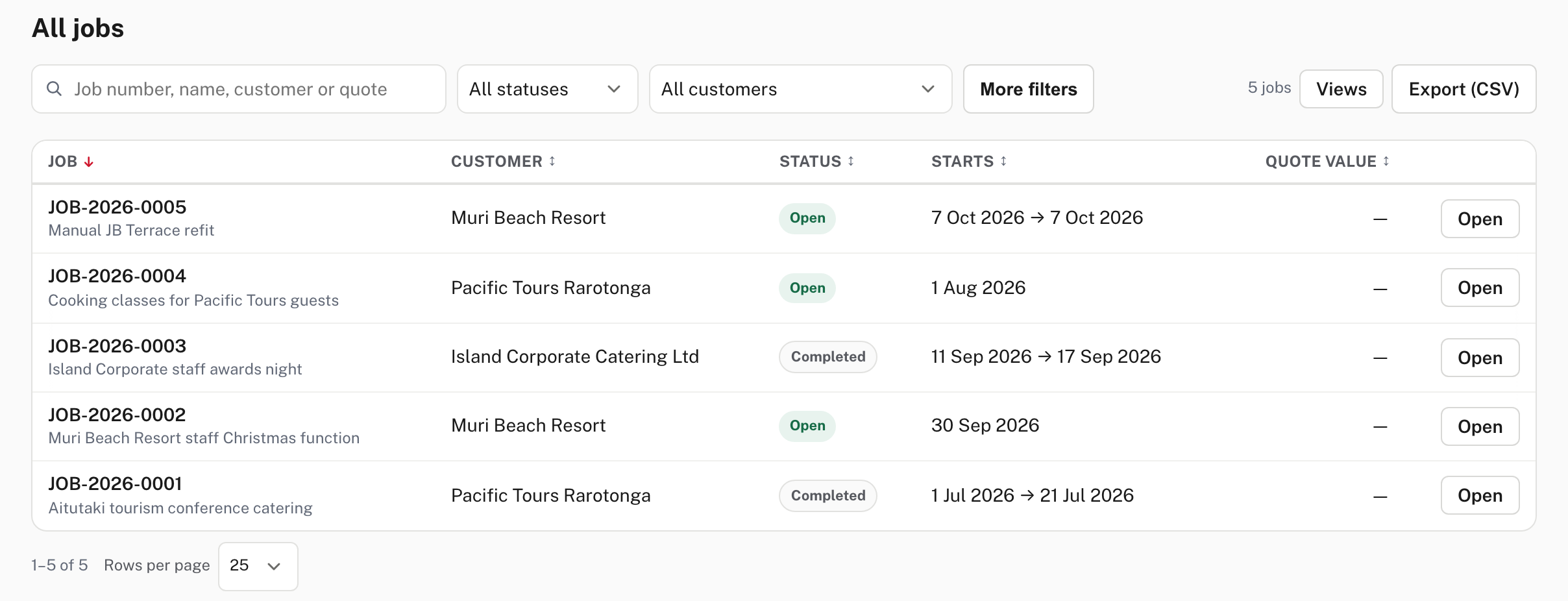The image size is (1568, 601).
Task: Click 'Aitutaki tourism conference catering'
Action: 180,508
